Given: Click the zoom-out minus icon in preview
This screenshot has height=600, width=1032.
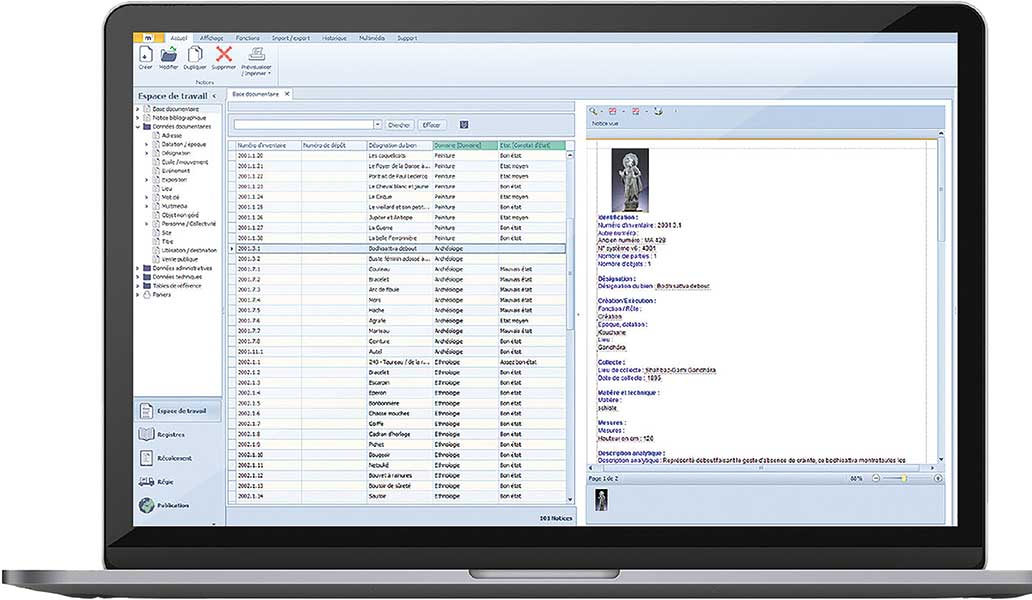Looking at the screenshot, I should click(x=876, y=478).
